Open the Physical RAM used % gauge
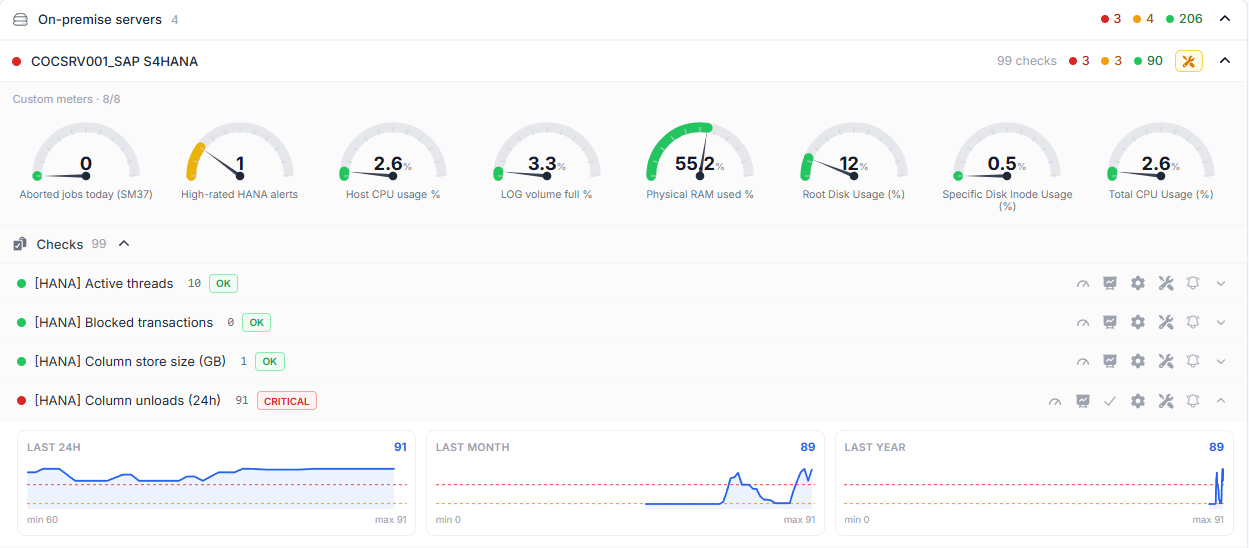 (x=700, y=161)
